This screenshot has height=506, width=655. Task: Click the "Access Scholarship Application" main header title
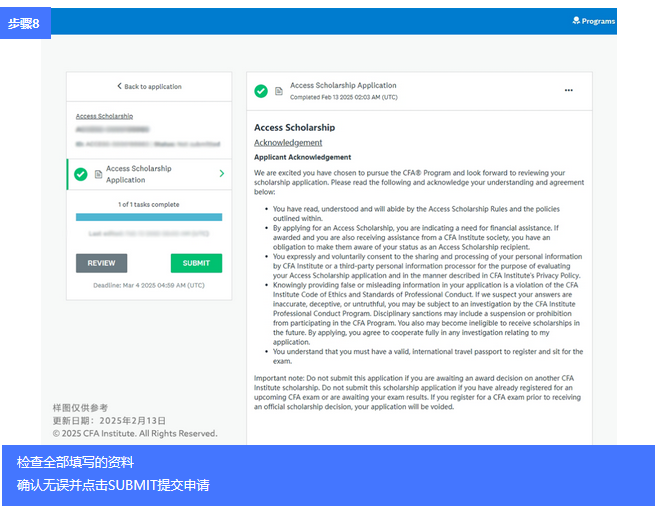tap(343, 85)
